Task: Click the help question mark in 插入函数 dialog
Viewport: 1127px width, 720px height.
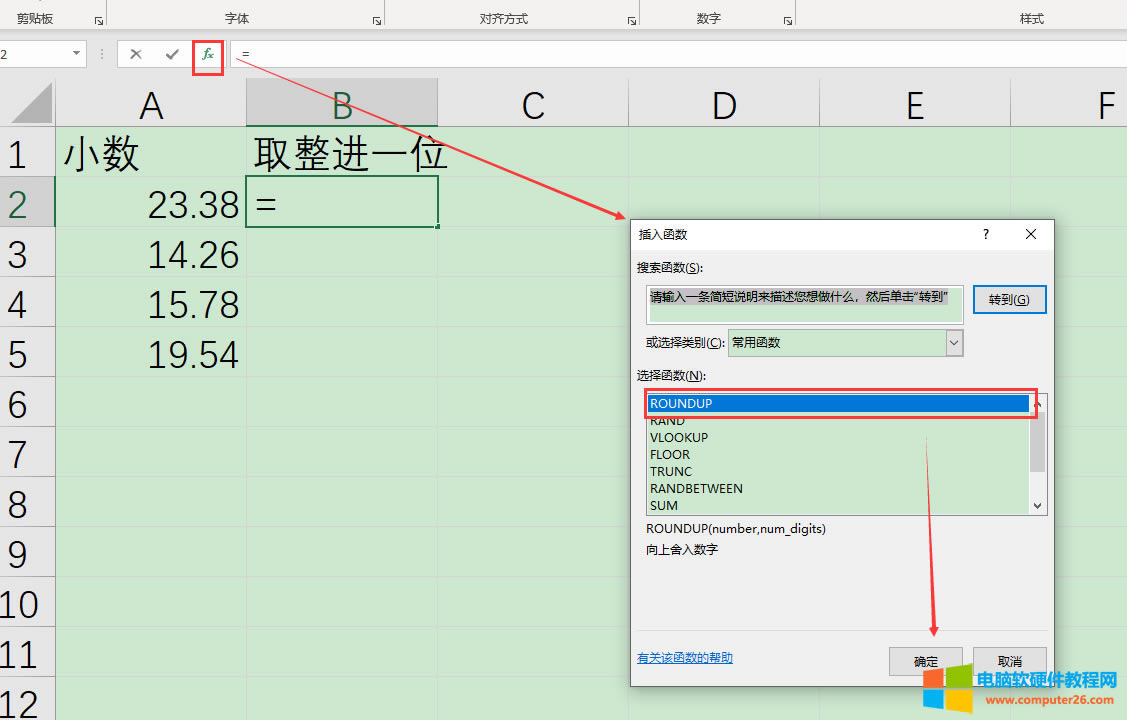Action: 986,234
